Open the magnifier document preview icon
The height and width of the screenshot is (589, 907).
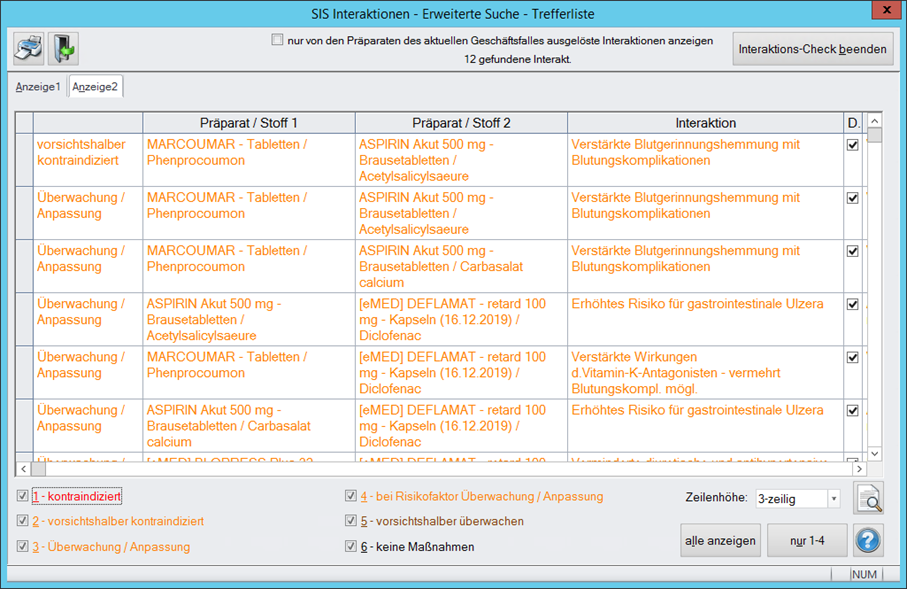click(868, 498)
